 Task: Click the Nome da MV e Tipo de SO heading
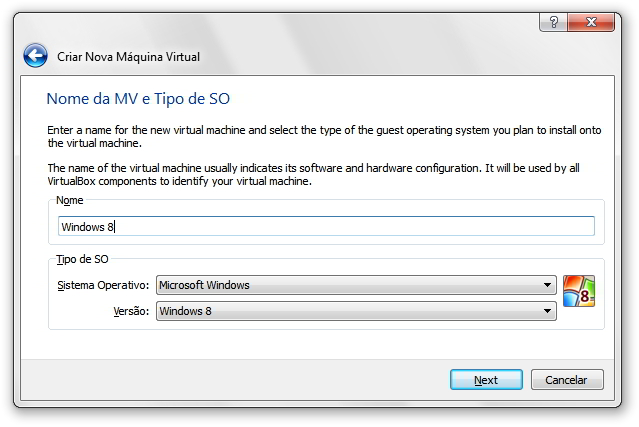(138, 99)
